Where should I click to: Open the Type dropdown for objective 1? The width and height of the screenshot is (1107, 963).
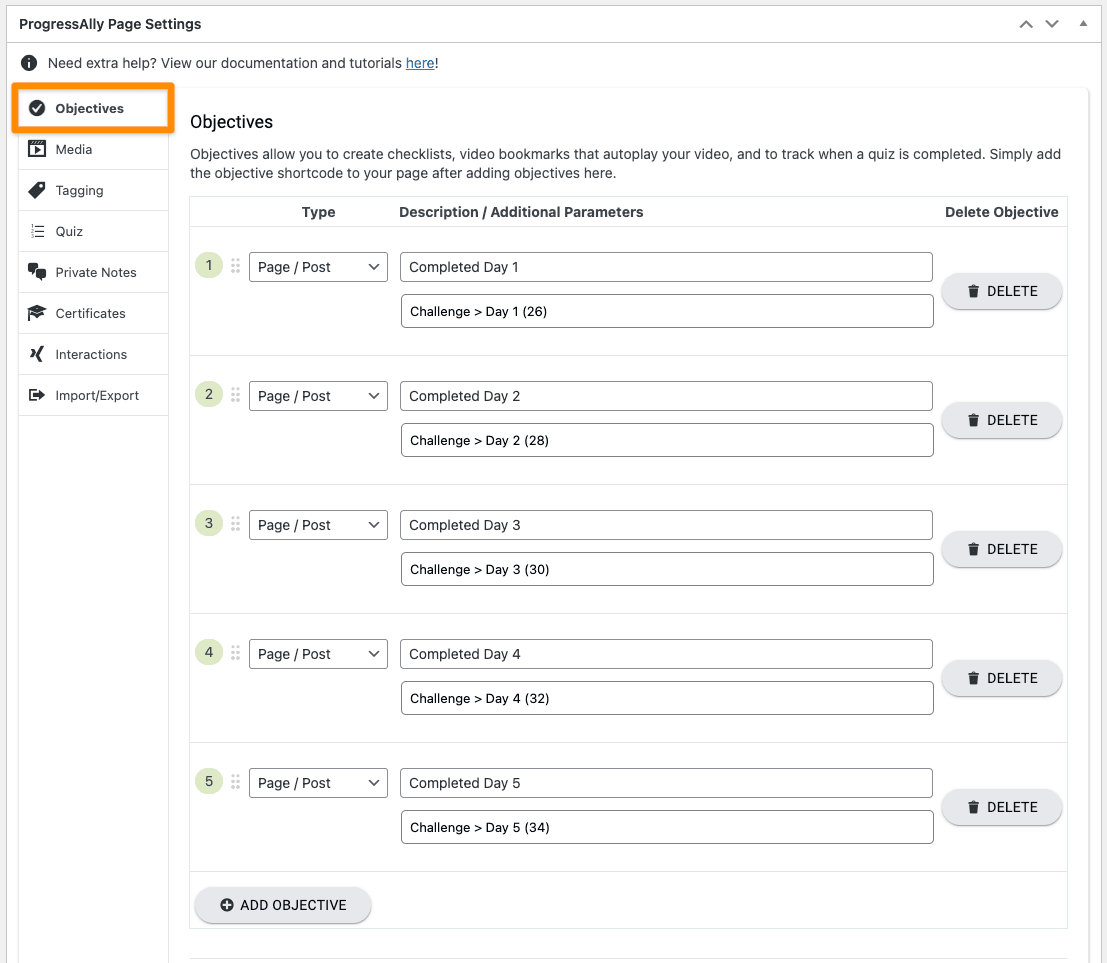point(318,266)
